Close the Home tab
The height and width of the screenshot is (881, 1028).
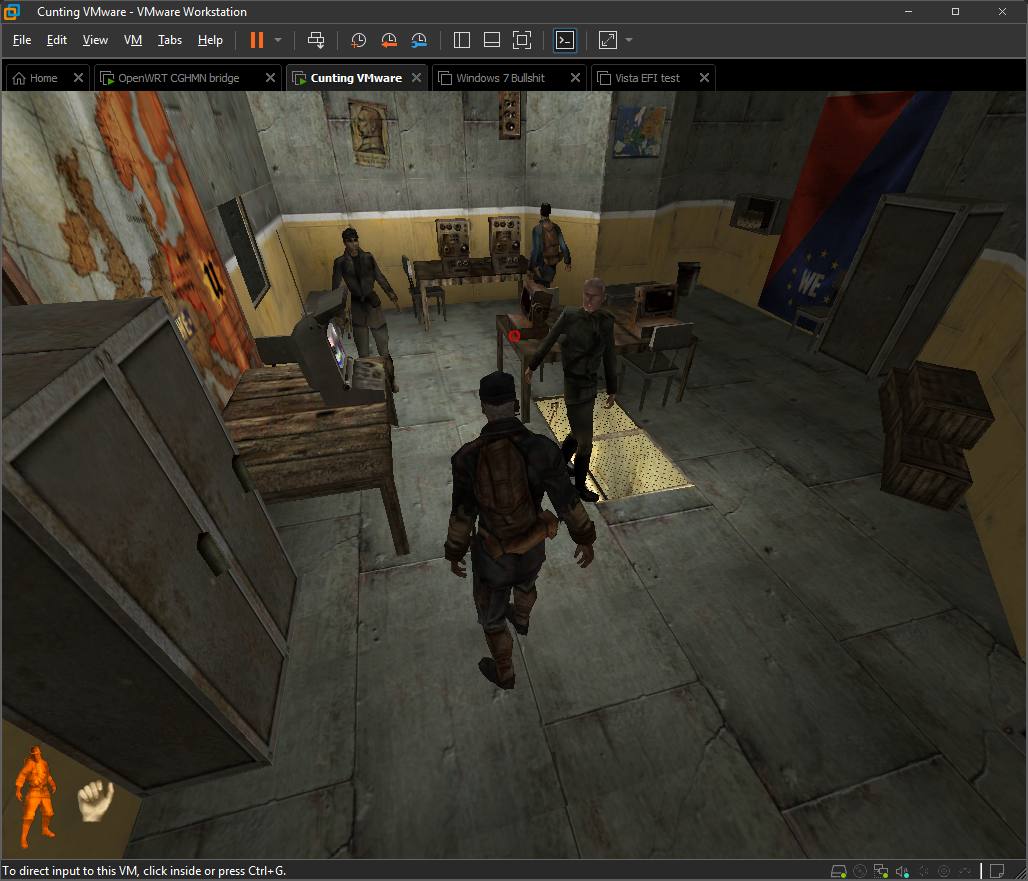click(x=78, y=77)
